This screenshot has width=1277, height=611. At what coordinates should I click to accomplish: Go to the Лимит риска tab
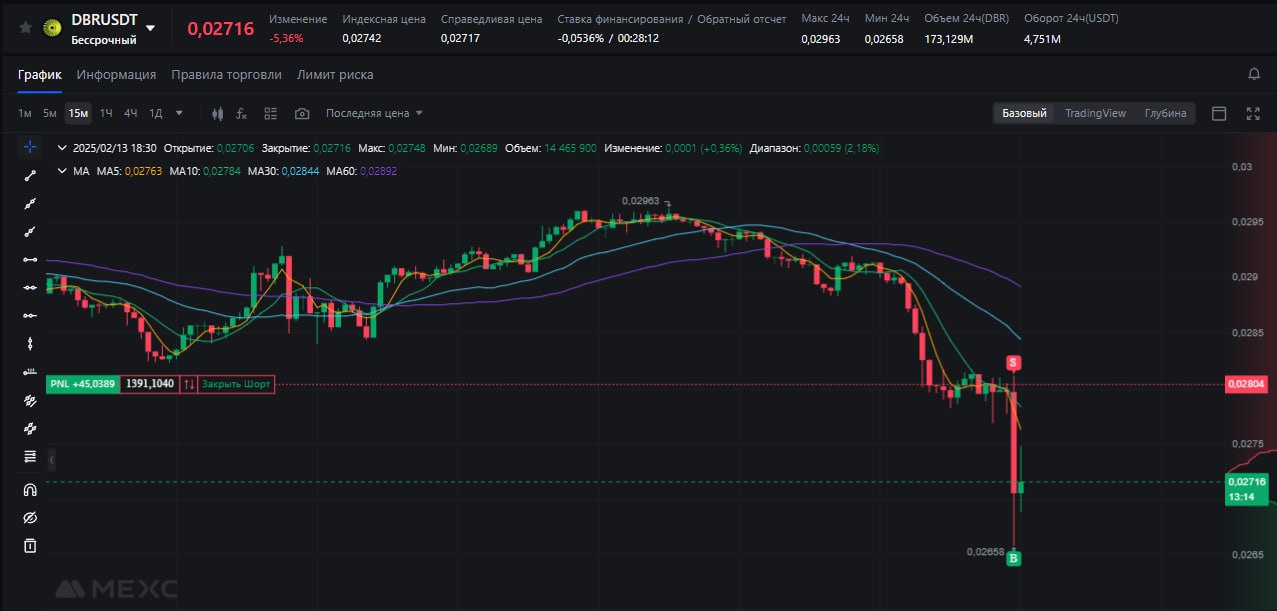[335, 75]
